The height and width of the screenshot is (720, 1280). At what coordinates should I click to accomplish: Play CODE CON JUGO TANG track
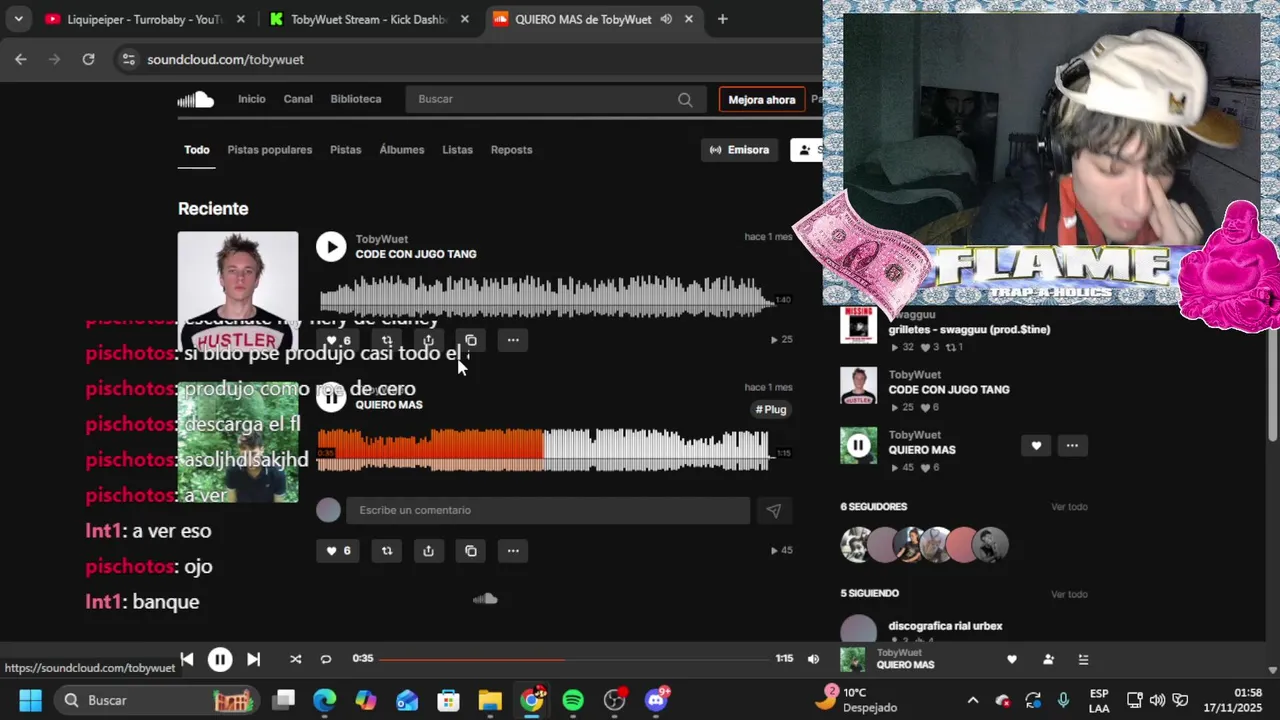[331, 246]
